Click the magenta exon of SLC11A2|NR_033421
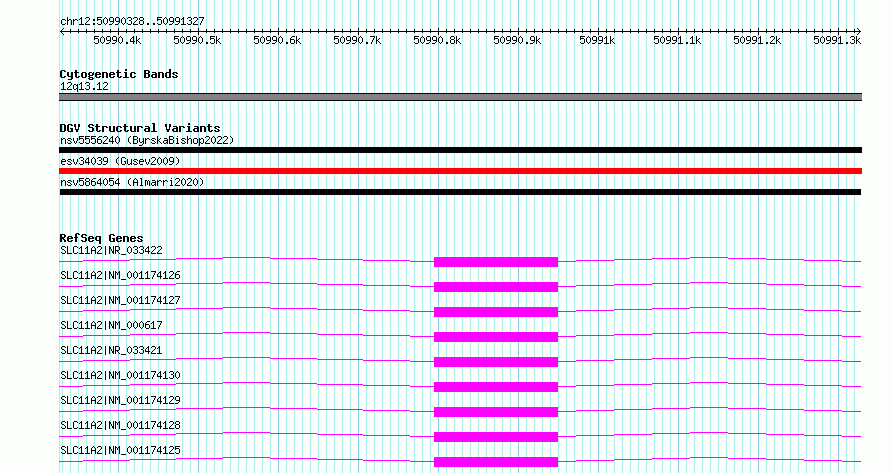890x473 pixels. (x=496, y=362)
